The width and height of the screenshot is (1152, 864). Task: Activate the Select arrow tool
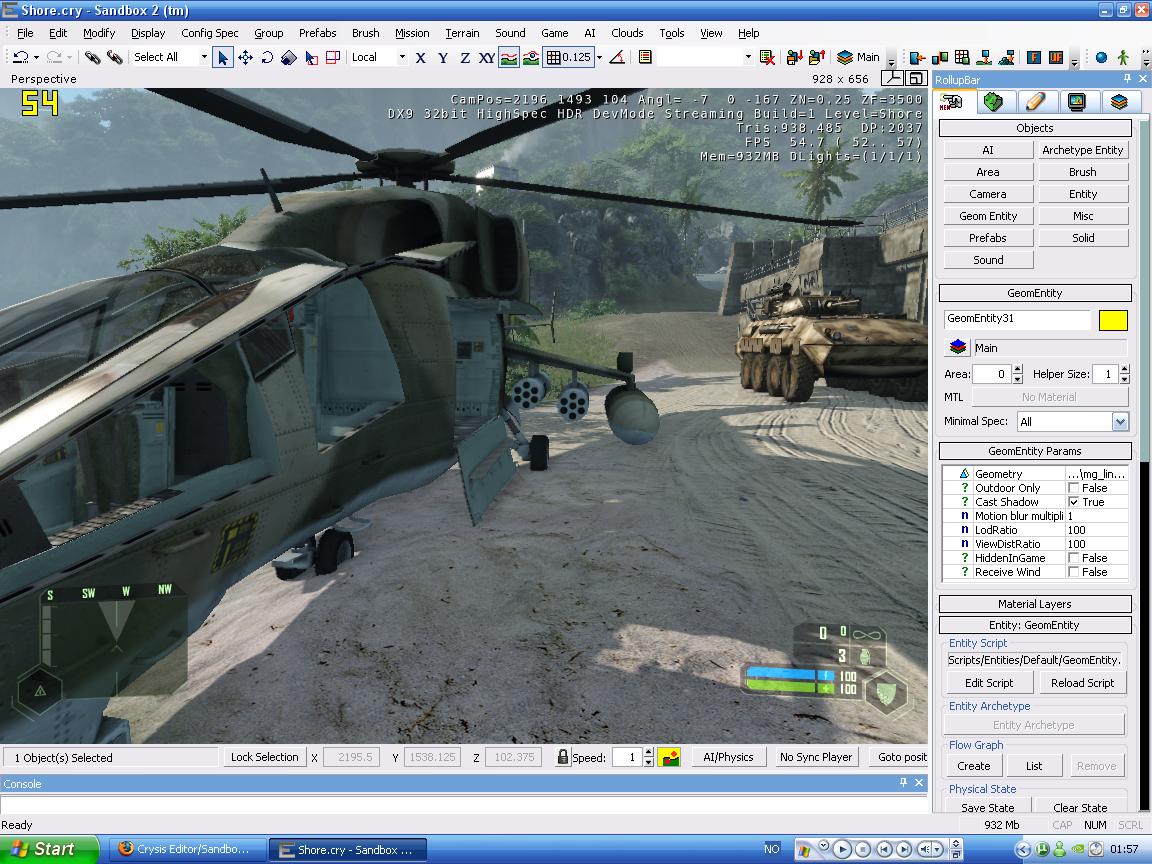tap(223, 57)
